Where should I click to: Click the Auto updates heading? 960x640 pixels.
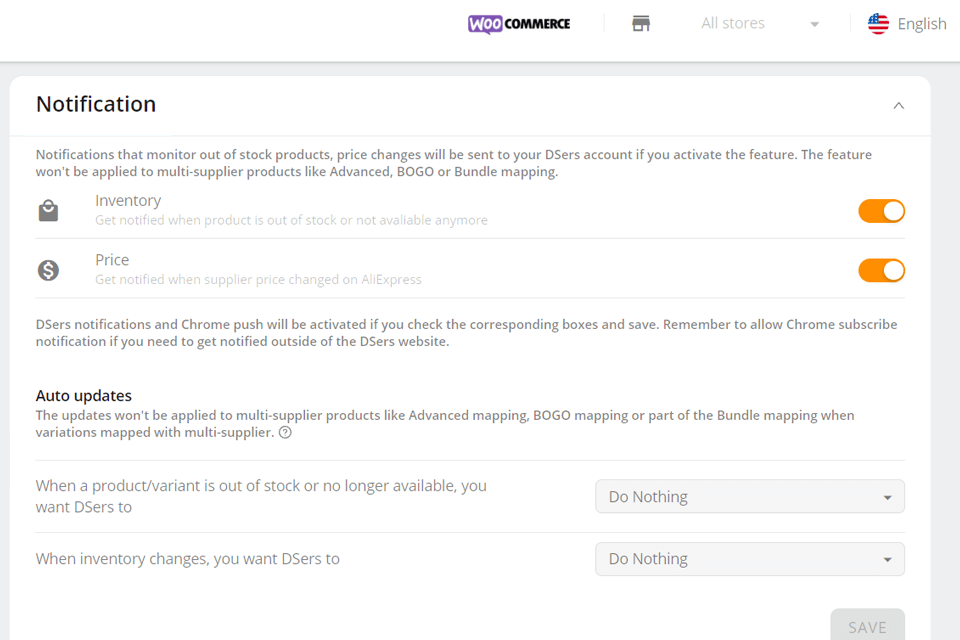point(84,396)
